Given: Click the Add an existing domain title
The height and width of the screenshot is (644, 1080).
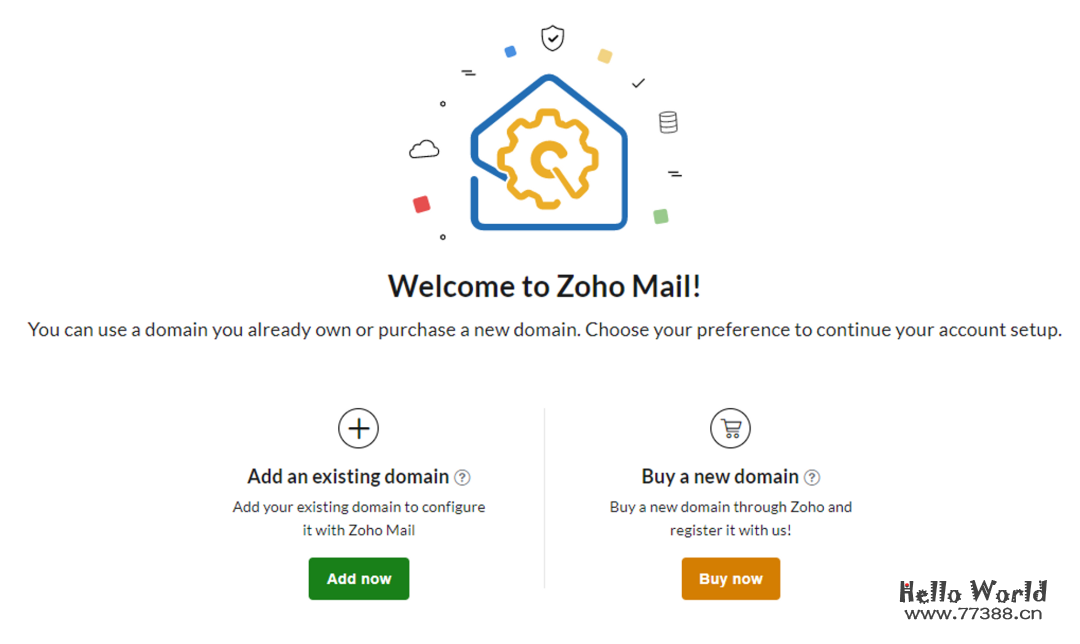Looking at the screenshot, I should click(x=348, y=477).
